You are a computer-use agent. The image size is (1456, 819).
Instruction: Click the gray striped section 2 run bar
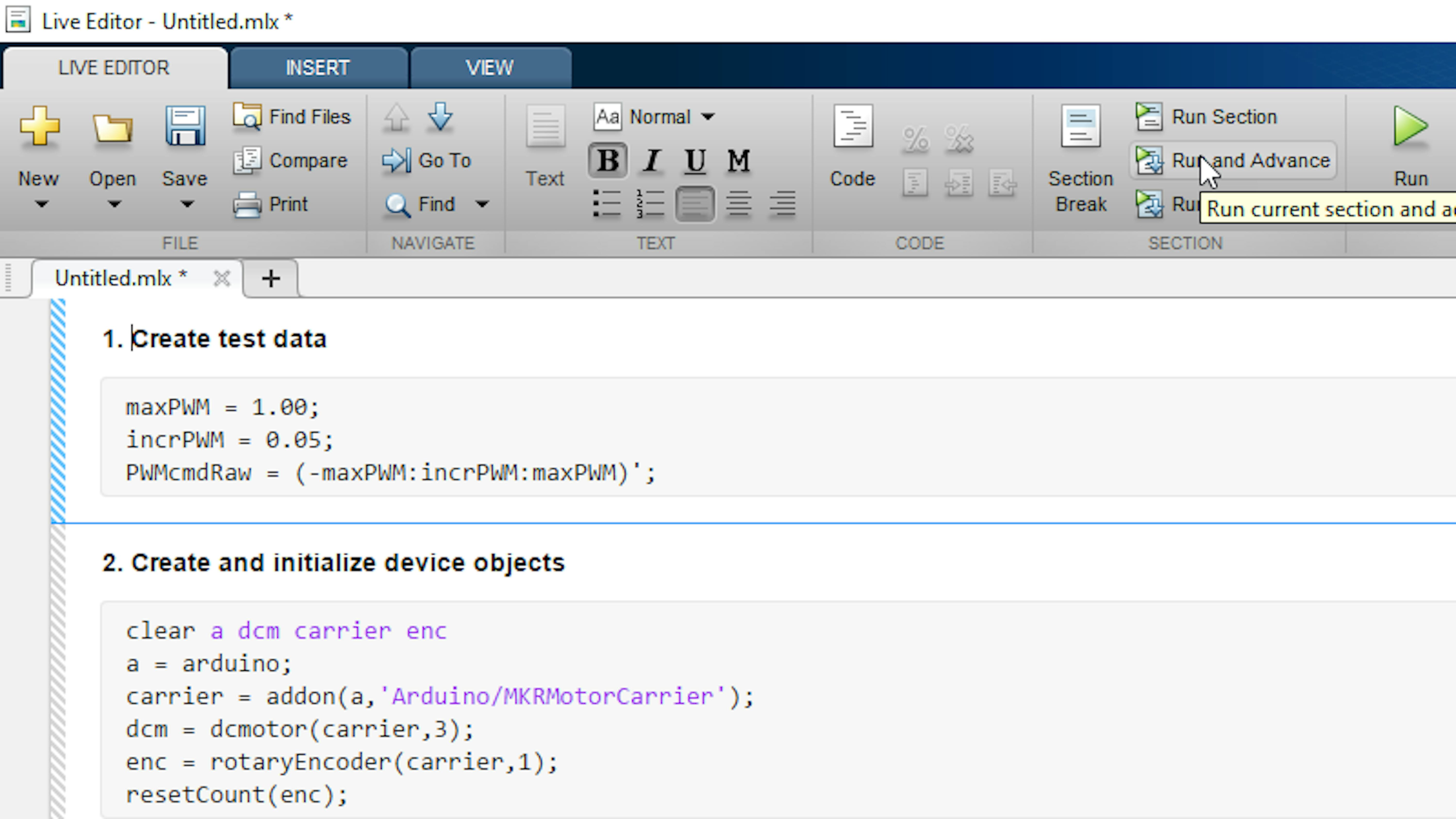58,671
